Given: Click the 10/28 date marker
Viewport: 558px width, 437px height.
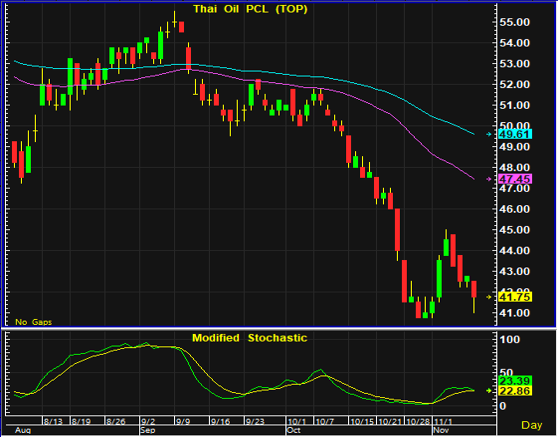Looking at the screenshot, I should pos(418,422).
